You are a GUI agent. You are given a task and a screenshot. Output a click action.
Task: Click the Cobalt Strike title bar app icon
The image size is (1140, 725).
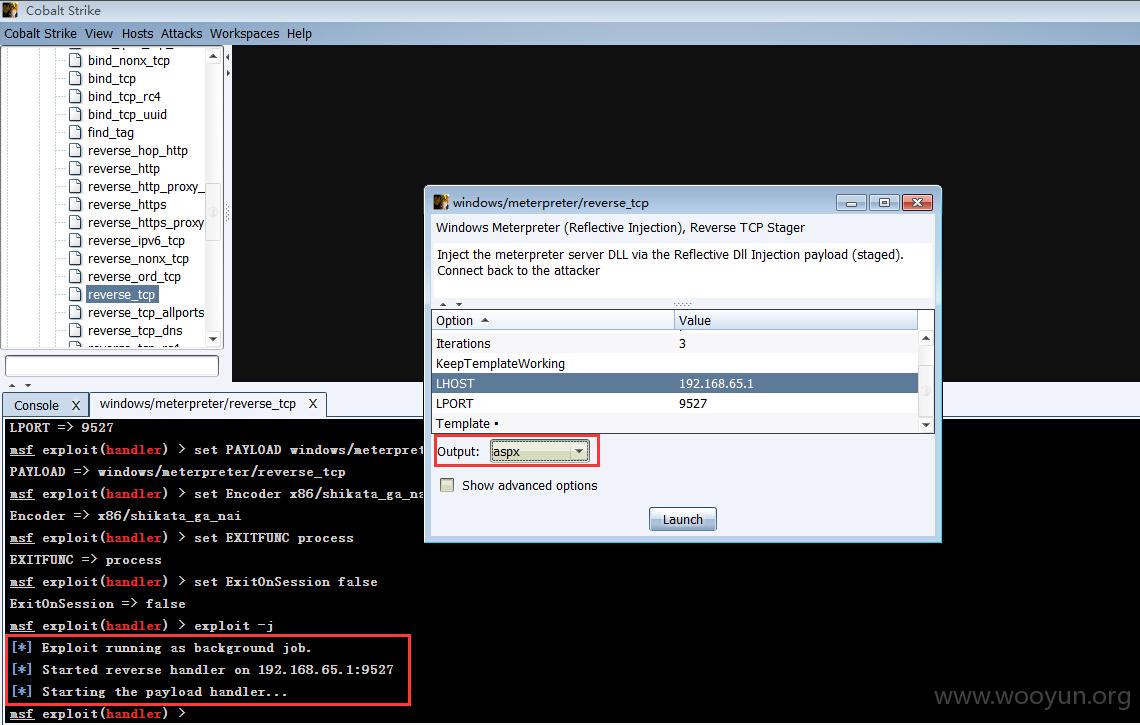[x=10, y=10]
